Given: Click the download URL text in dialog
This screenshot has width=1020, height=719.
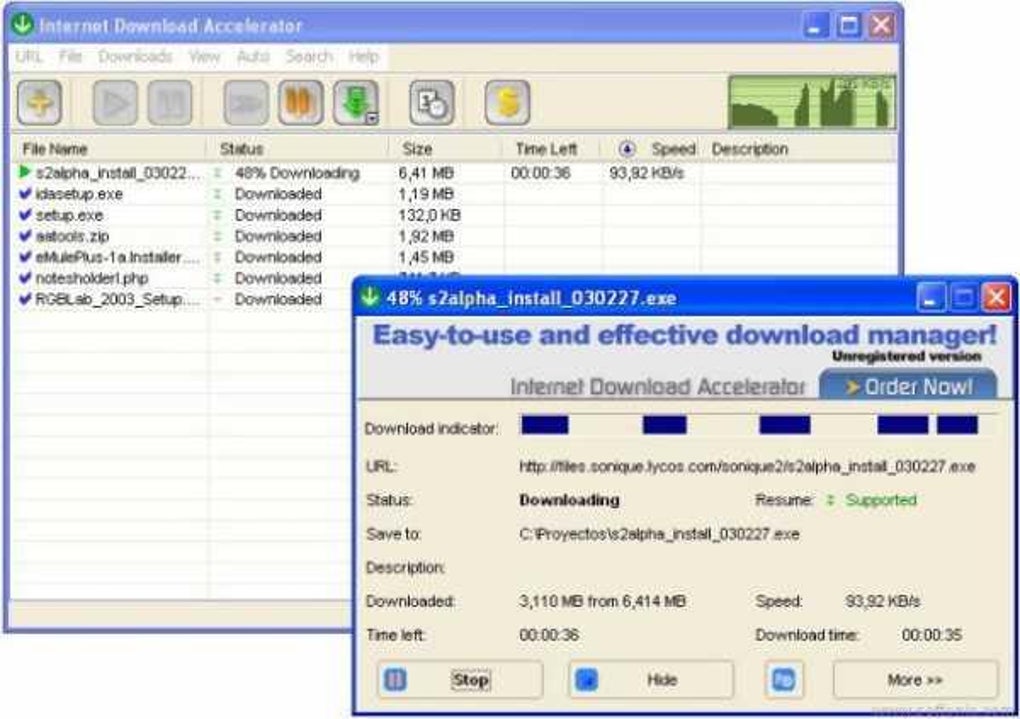Looking at the screenshot, I should pyautogui.click(x=747, y=467).
